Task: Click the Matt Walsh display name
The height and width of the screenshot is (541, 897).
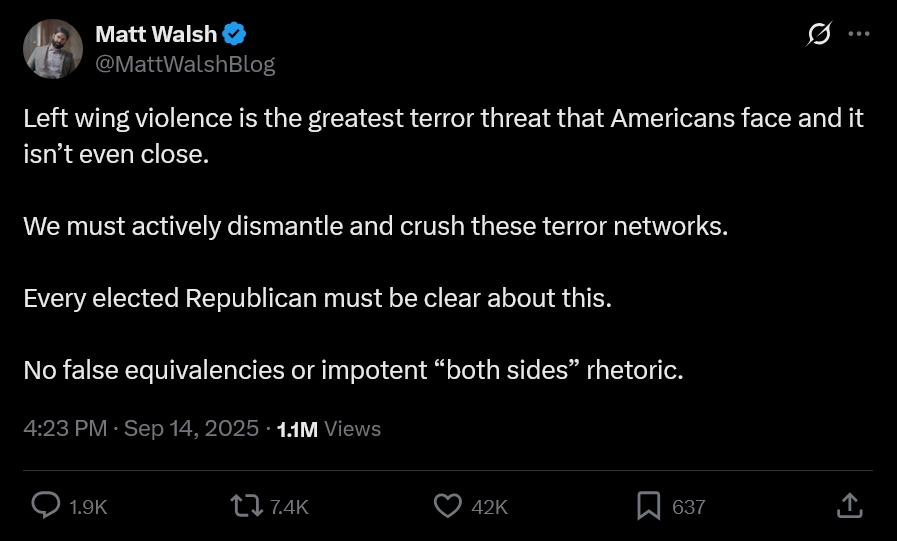Action: click(x=155, y=34)
